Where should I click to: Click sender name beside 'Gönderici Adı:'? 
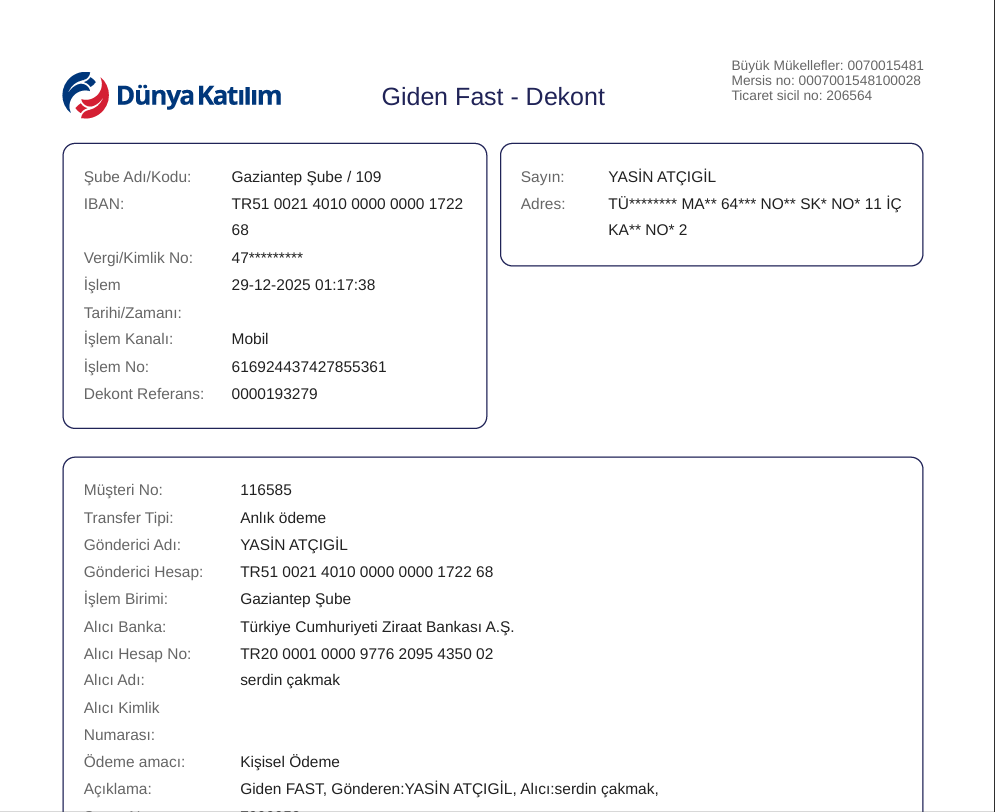(x=293, y=545)
